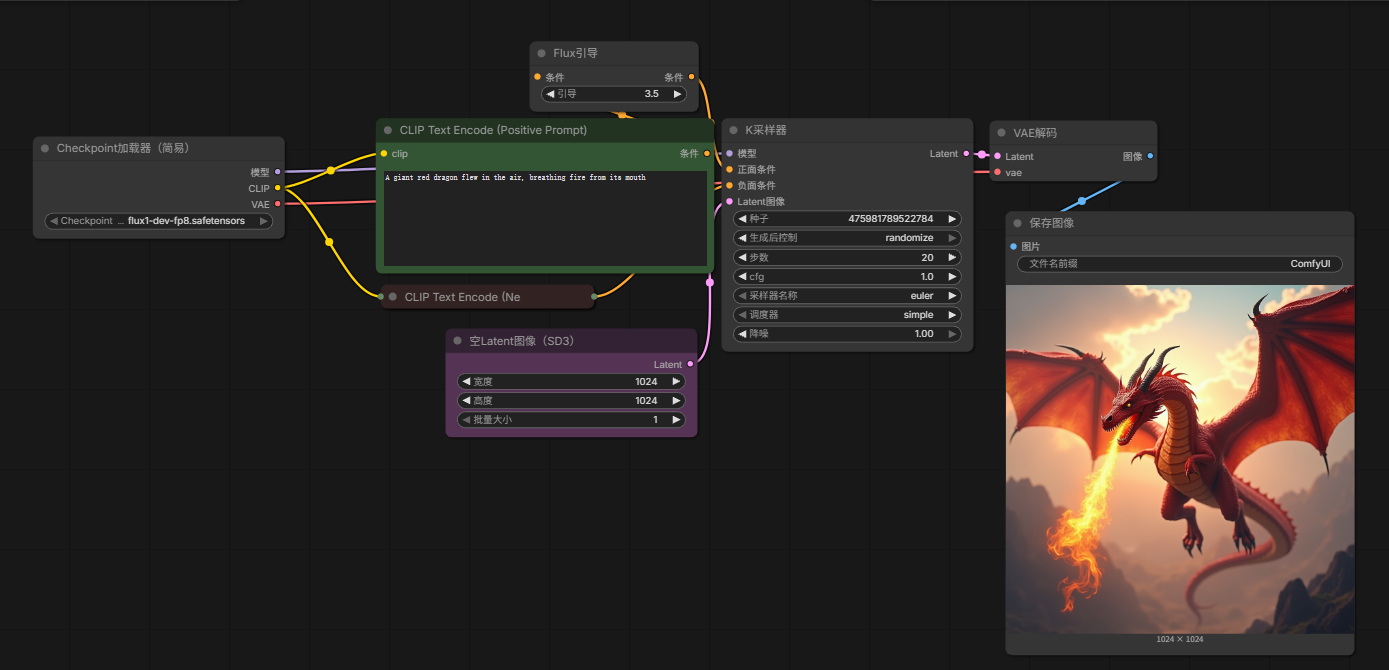Increase 批量大小 with the right arrow
Screen dimensions: 1389x670
[x=676, y=420]
